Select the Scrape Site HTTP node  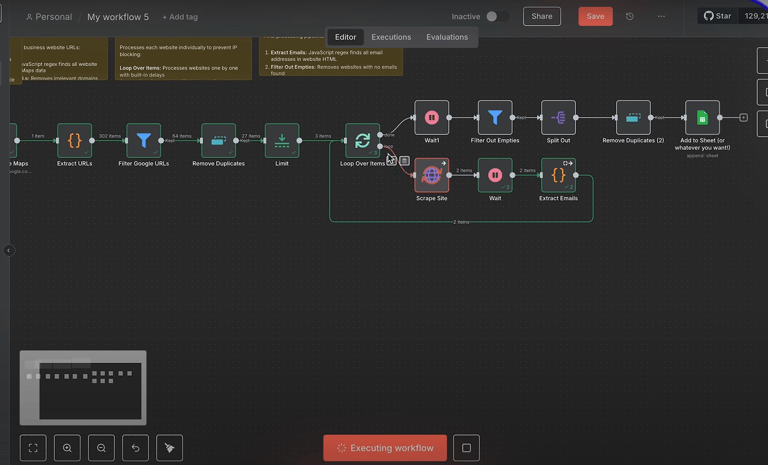tap(432, 175)
